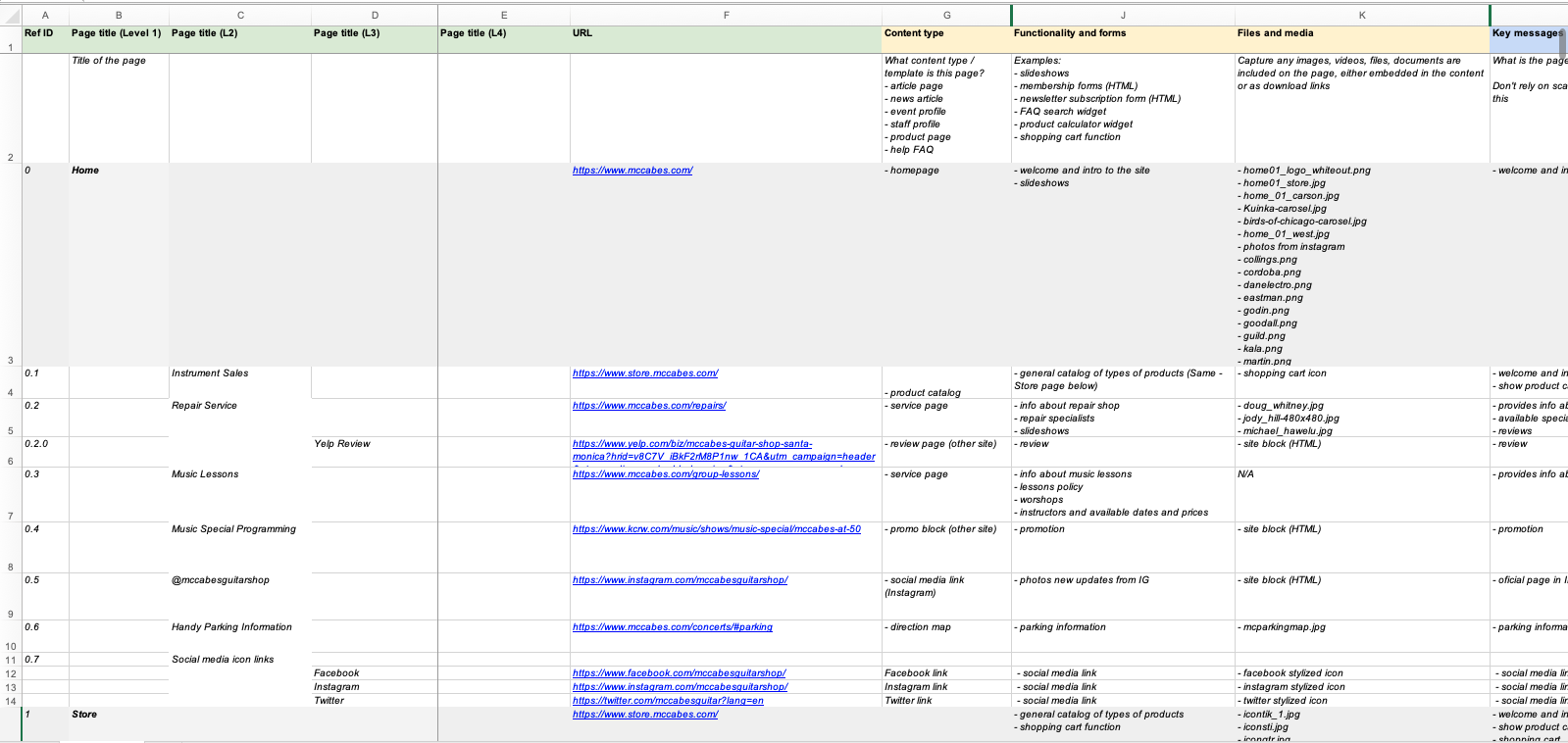Viewport: 1568px width, 743px height.
Task: Open the facebook.com/mccabesguitarshop link
Action: pos(679,673)
